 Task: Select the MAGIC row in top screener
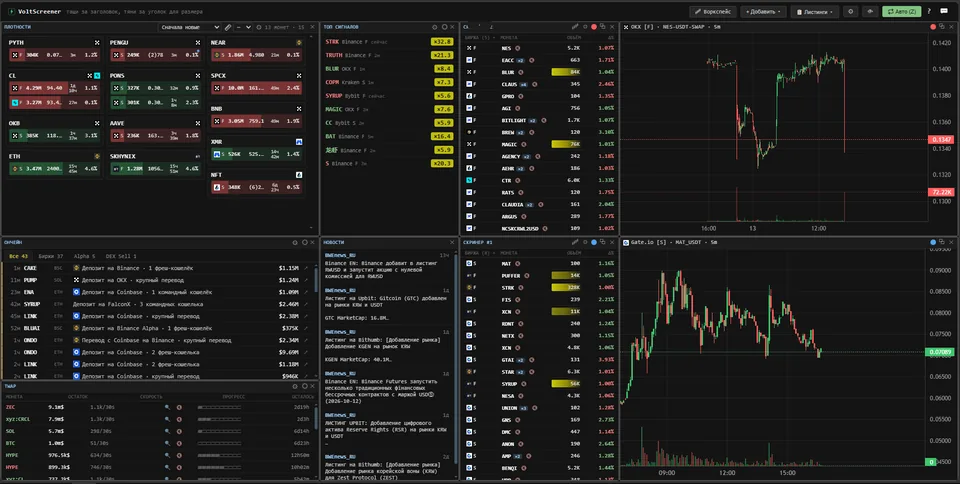coord(539,144)
